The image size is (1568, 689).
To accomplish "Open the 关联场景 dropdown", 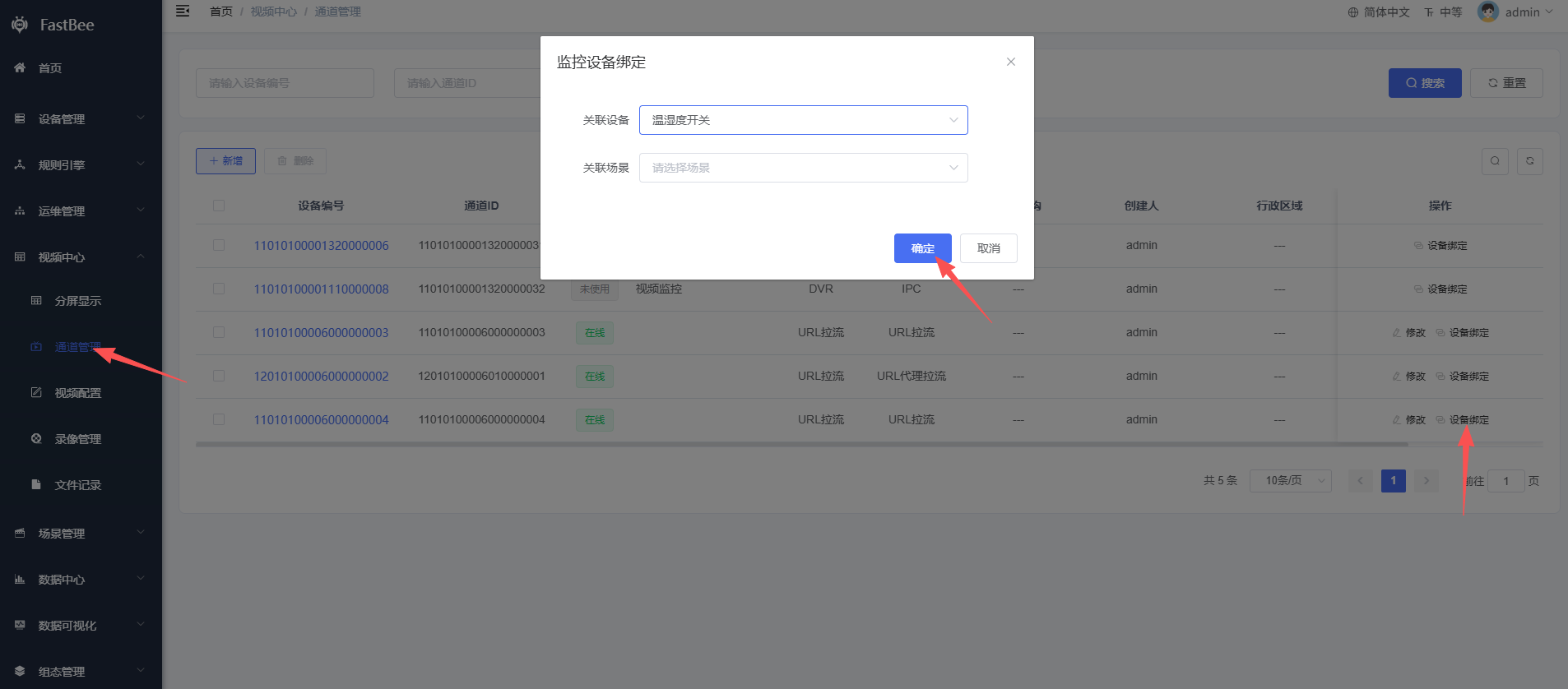I will click(x=803, y=168).
